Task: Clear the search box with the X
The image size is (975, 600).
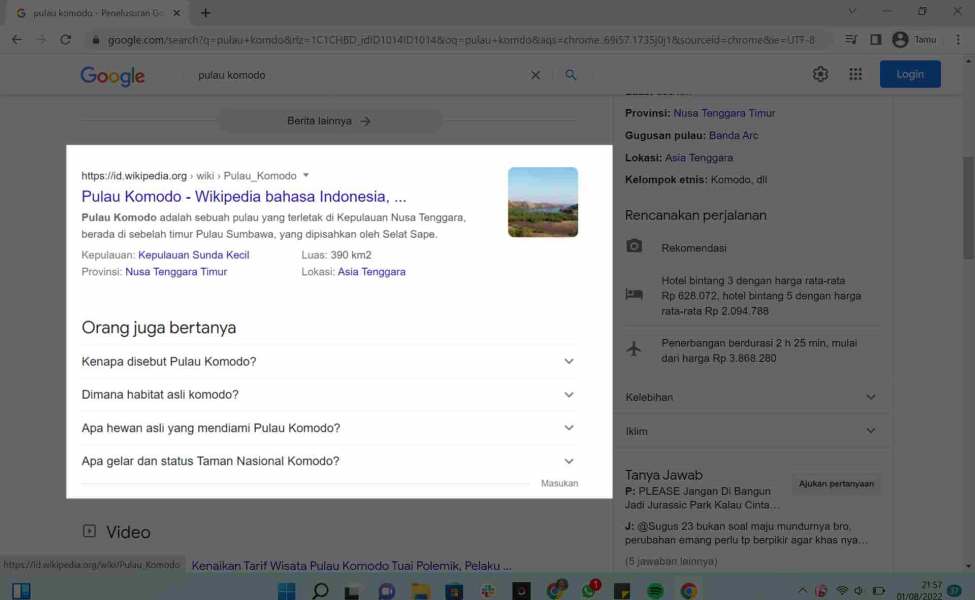Action: coord(535,75)
